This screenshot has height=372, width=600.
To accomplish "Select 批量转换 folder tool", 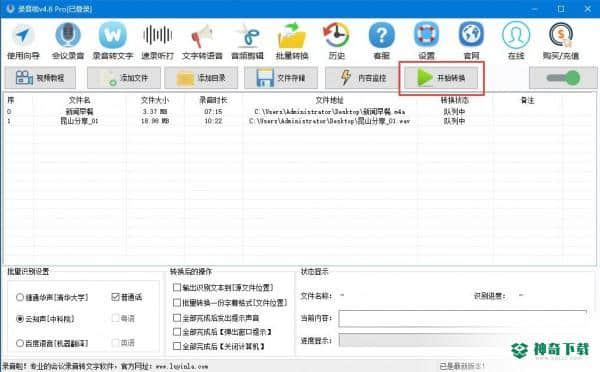I will click(292, 41).
